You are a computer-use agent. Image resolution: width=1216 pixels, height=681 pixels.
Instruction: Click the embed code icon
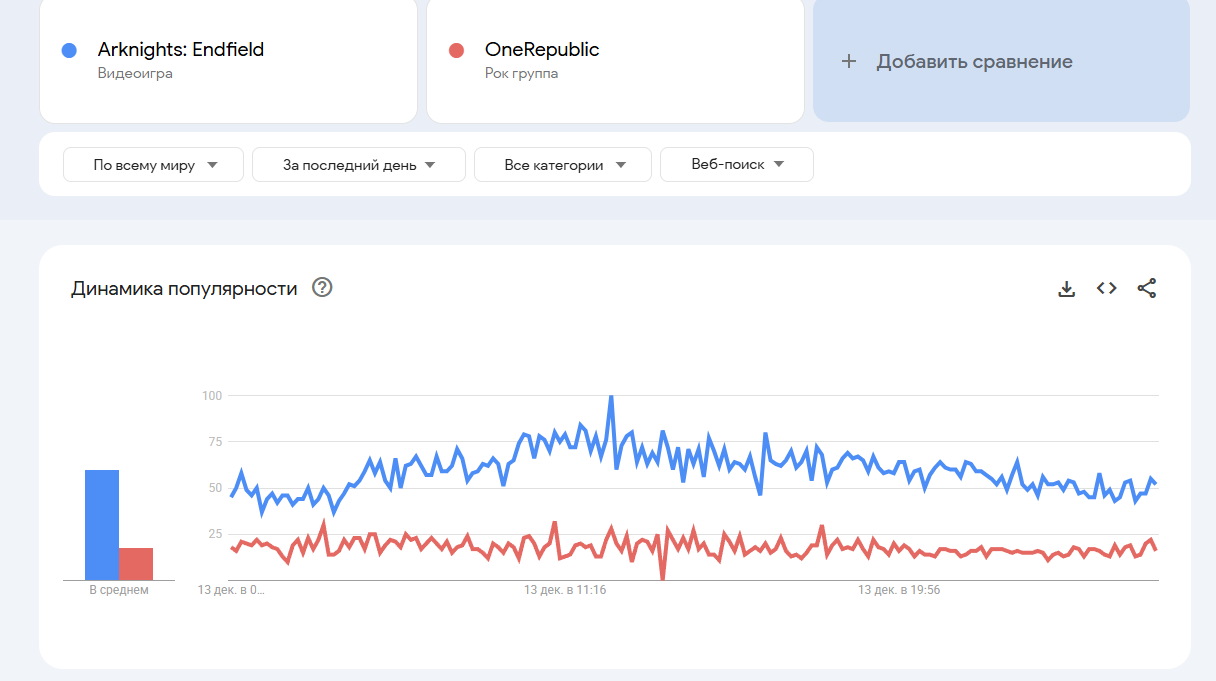tap(1106, 288)
